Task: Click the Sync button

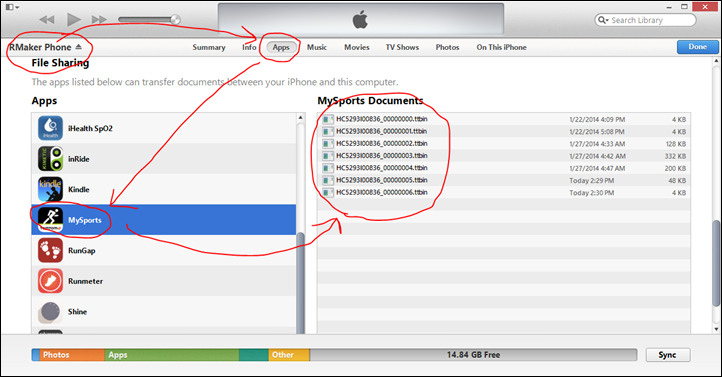Action: point(667,355)
